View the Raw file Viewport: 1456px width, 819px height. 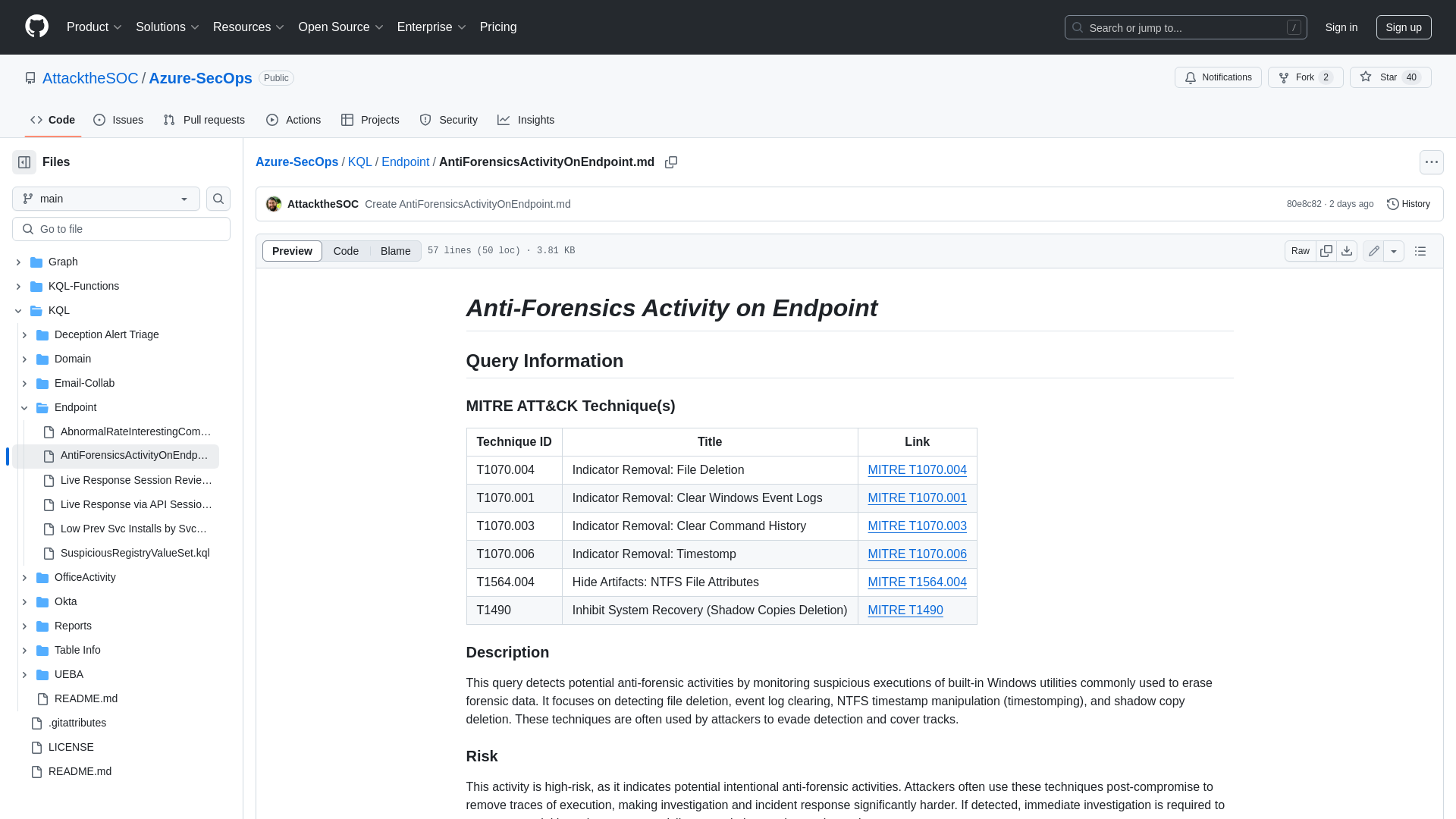1301,251
